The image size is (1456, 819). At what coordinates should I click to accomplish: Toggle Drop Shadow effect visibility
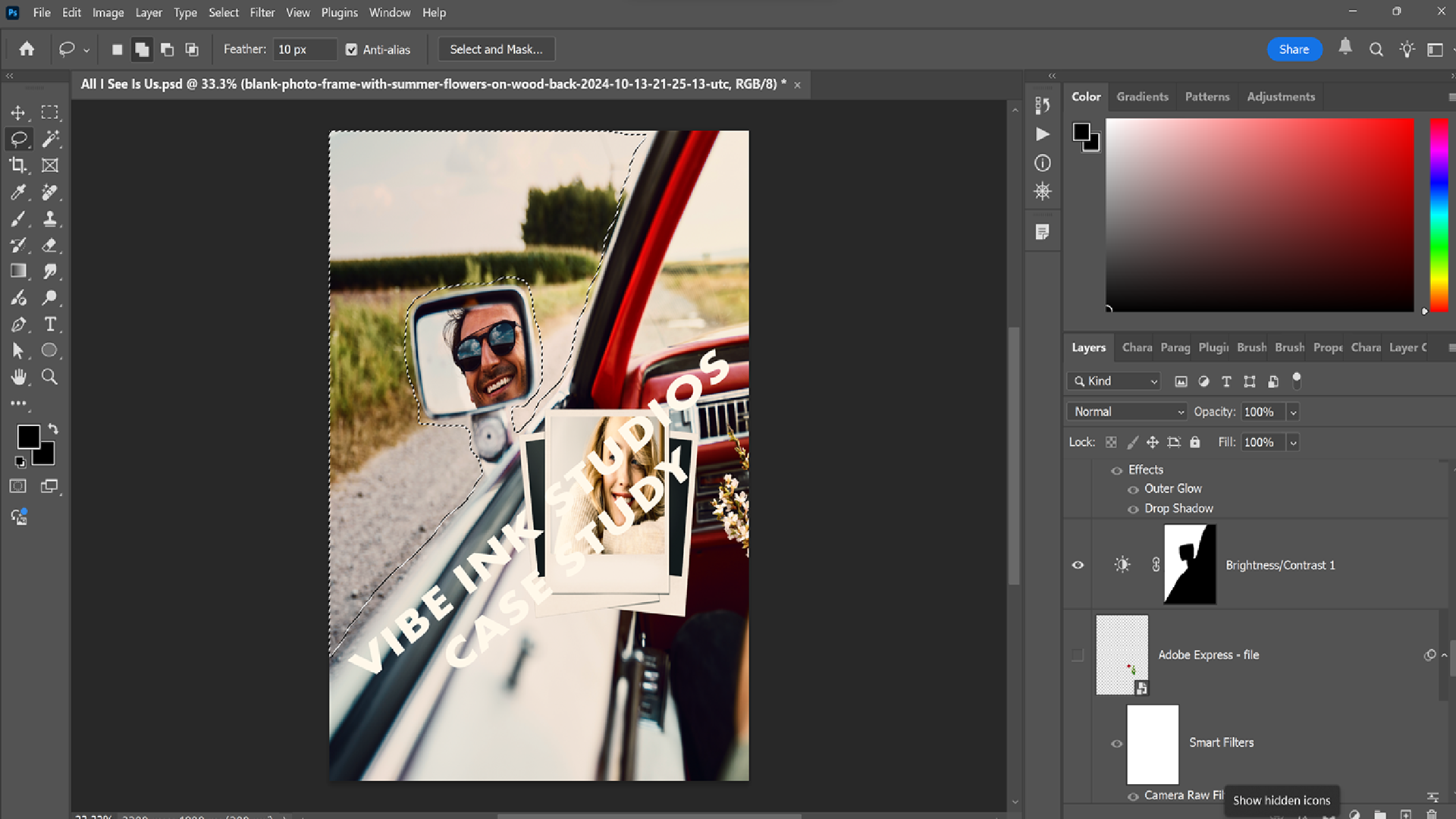(1133, 509)
